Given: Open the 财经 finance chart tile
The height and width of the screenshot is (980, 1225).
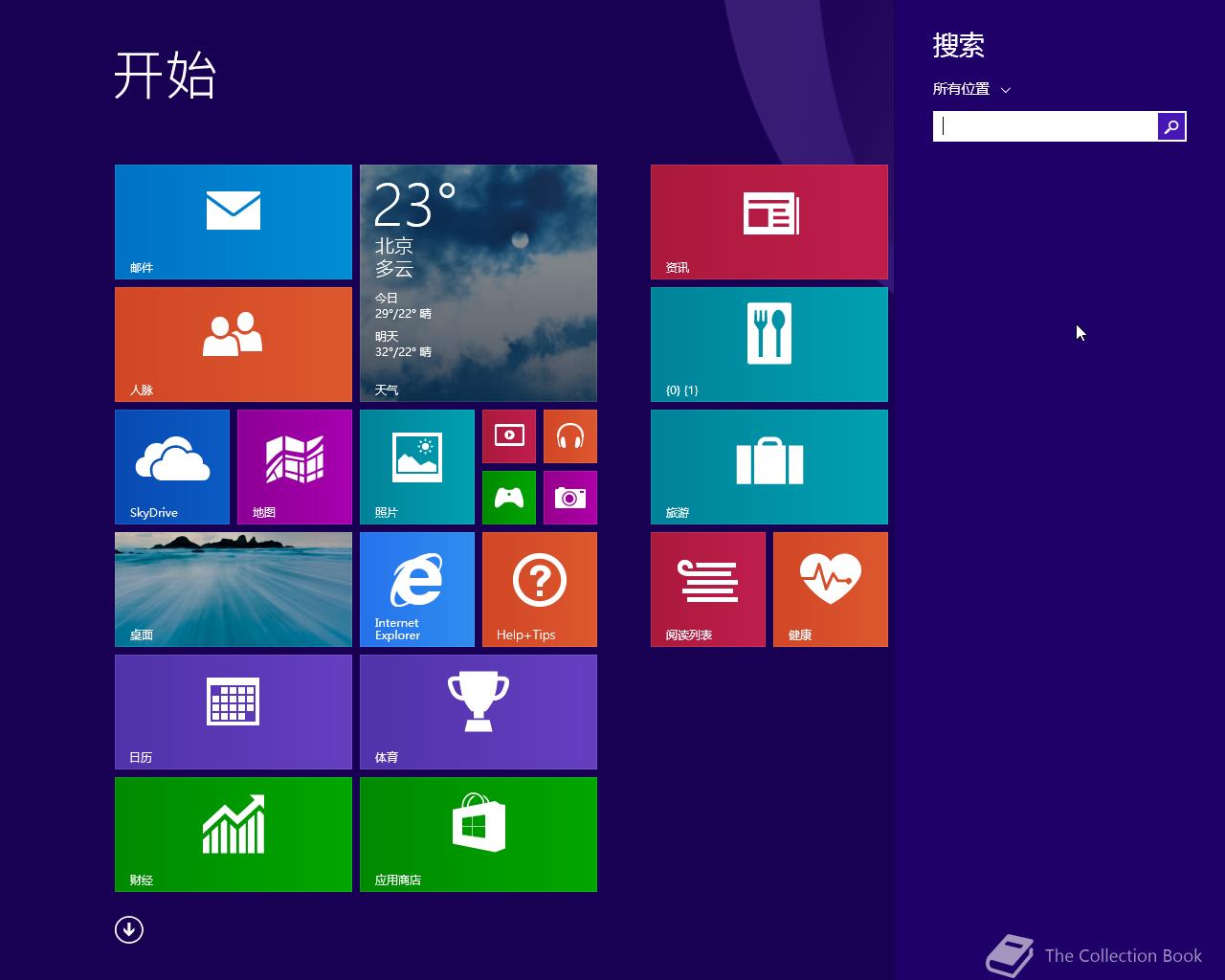Looking at the screenshot, I should (x=234, y=835).
